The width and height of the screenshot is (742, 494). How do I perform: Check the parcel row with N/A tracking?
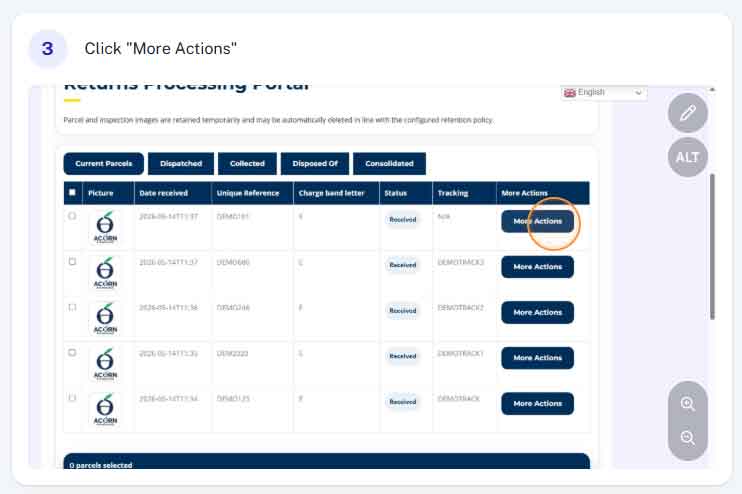pos(72,216)
